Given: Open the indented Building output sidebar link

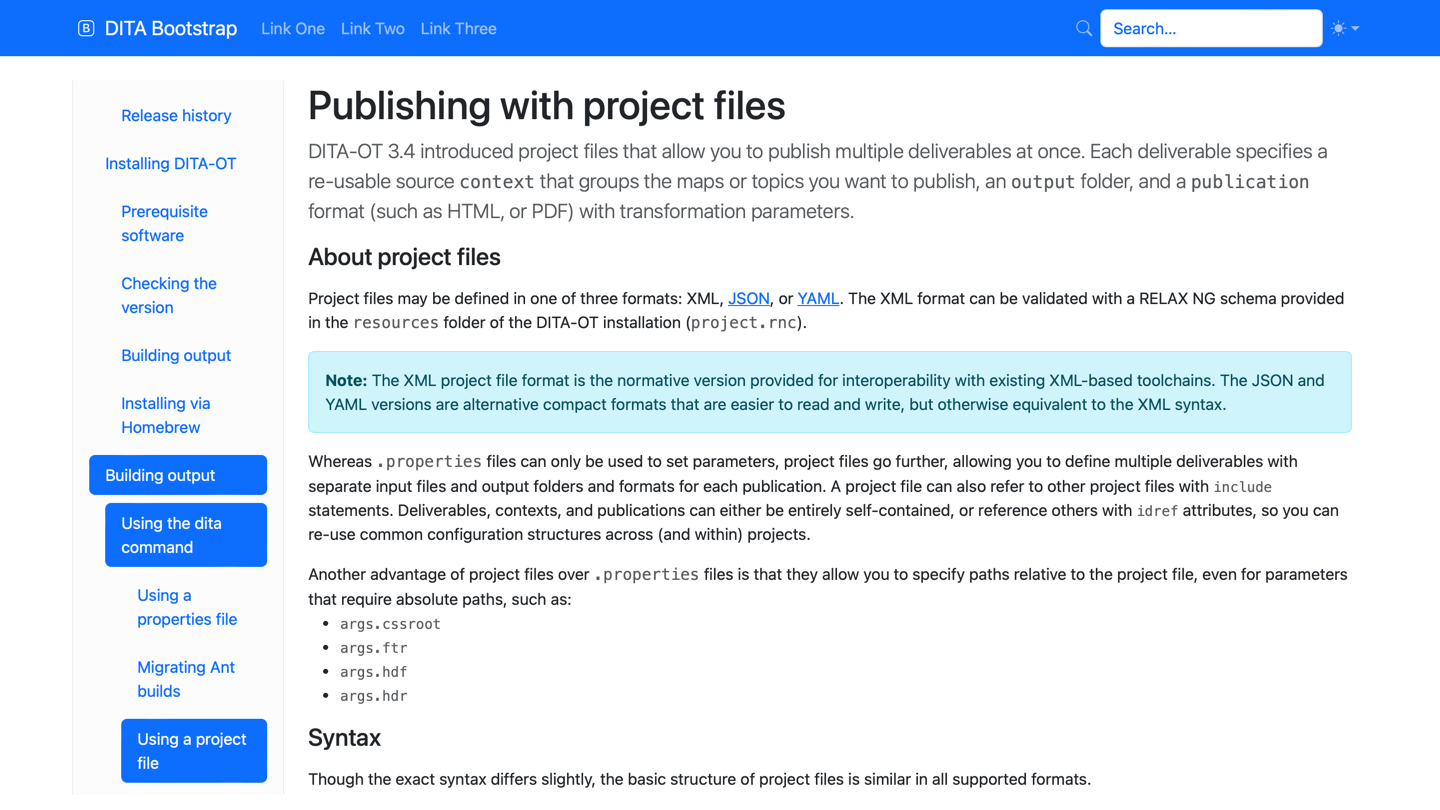Looking at the screenshot, I should 176,356.
